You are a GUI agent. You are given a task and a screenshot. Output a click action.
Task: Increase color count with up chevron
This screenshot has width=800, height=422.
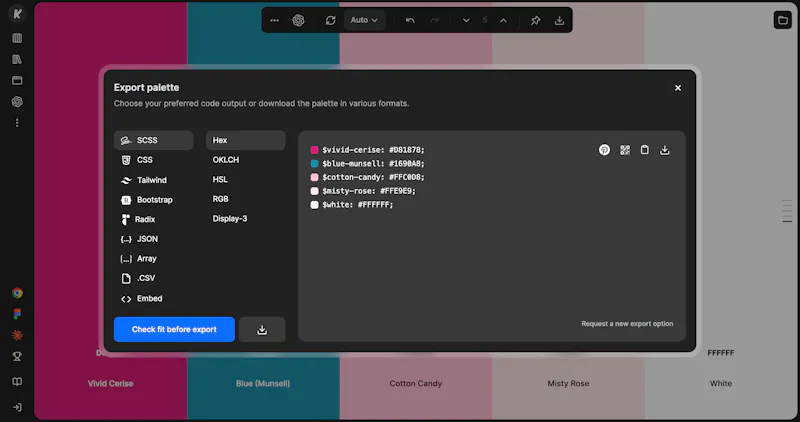tap(503, 20)
